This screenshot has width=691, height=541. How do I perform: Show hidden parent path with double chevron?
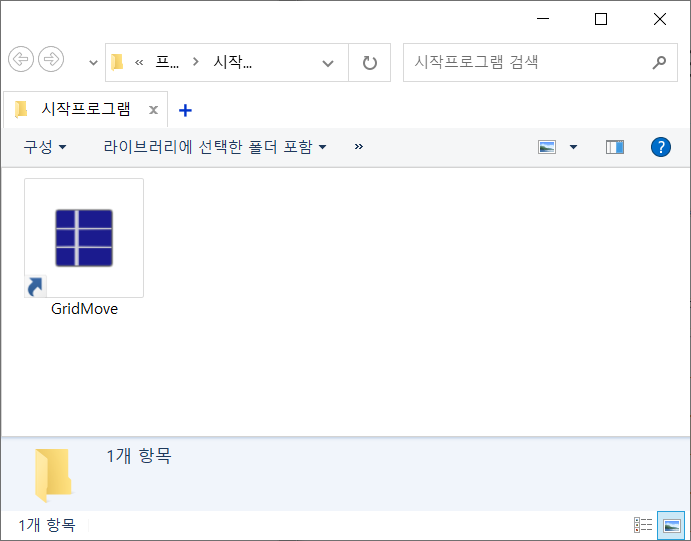pyautogui.click(x=139, y=63)
